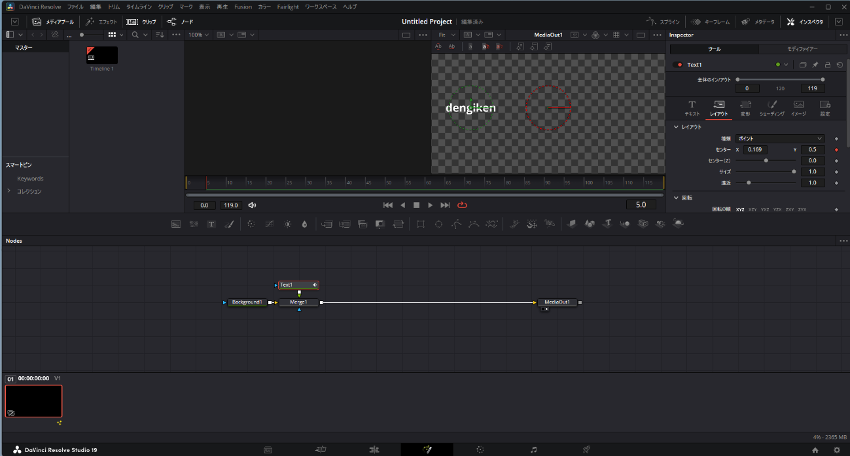Select the clip thumbnail in bottom timeline strip
This screenshot has width=850, height=456.
(x=34, y=401)
